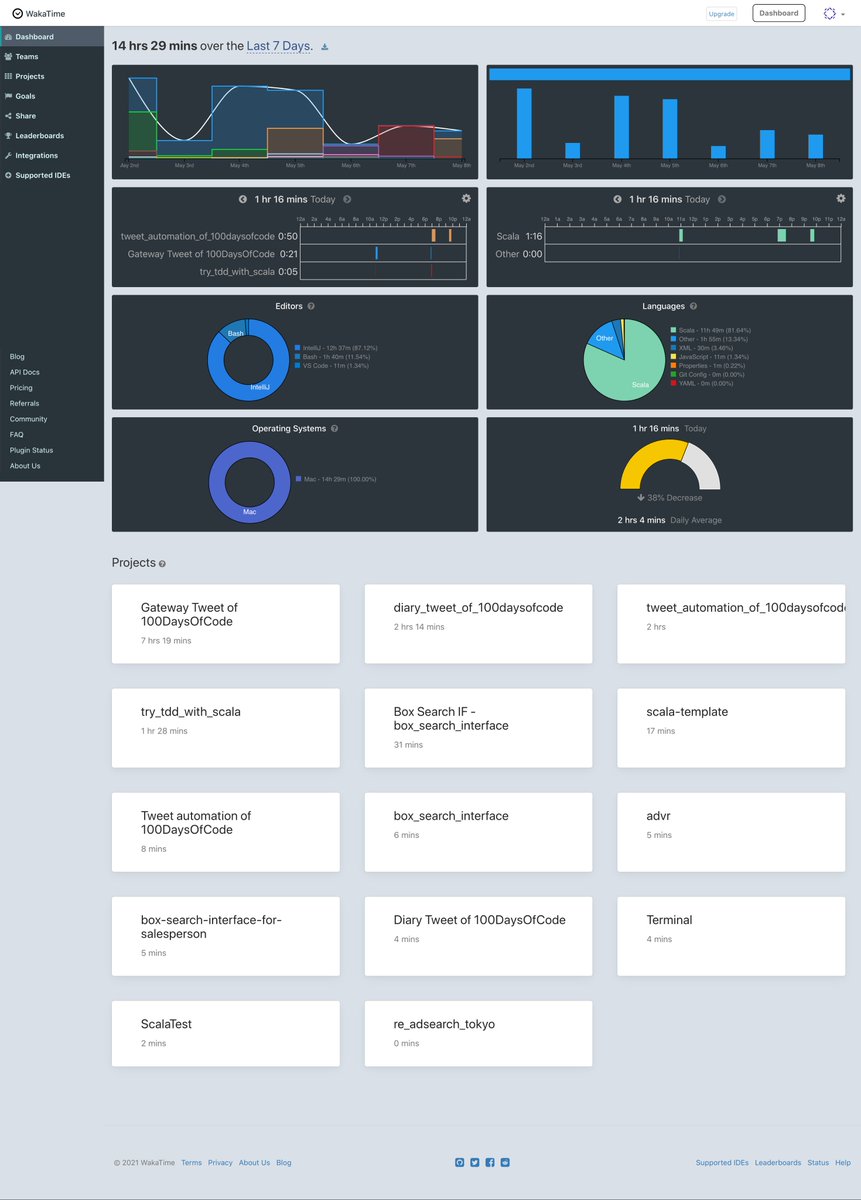
Task: Click help icon next to Operating Systems
Action: click(x=334, y=428)
